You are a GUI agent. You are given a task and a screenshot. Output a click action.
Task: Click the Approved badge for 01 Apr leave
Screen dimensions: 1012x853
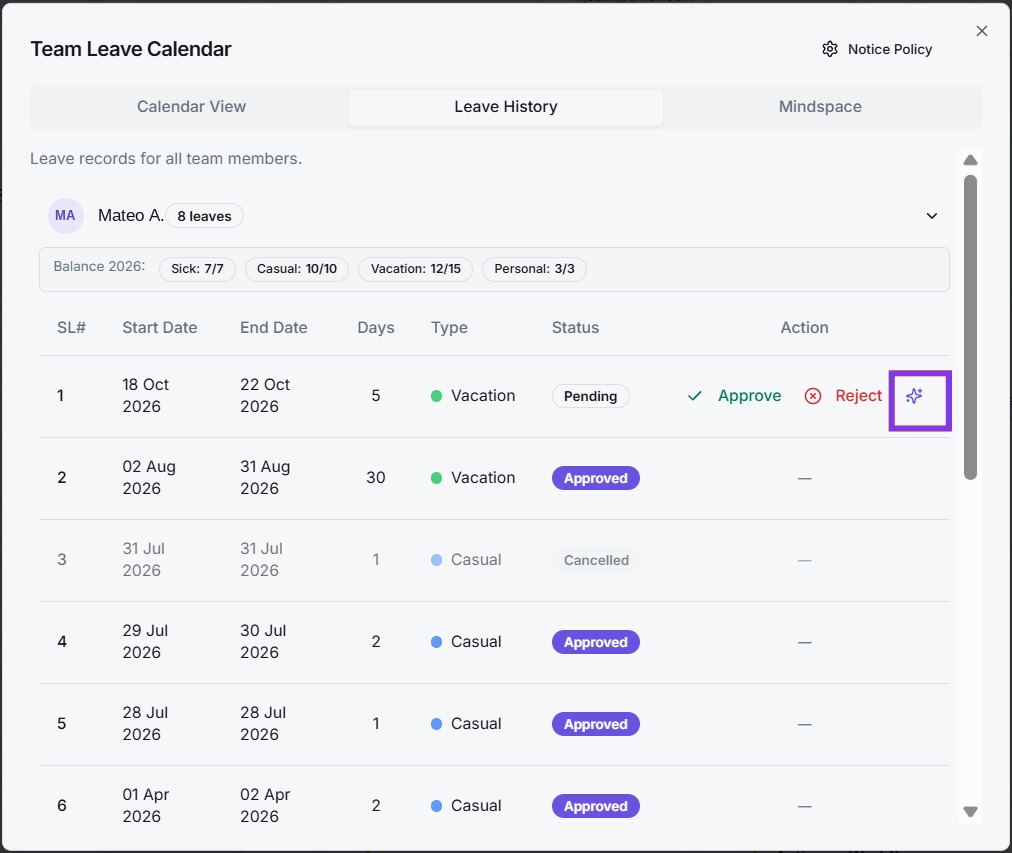(x=596, y=806)
